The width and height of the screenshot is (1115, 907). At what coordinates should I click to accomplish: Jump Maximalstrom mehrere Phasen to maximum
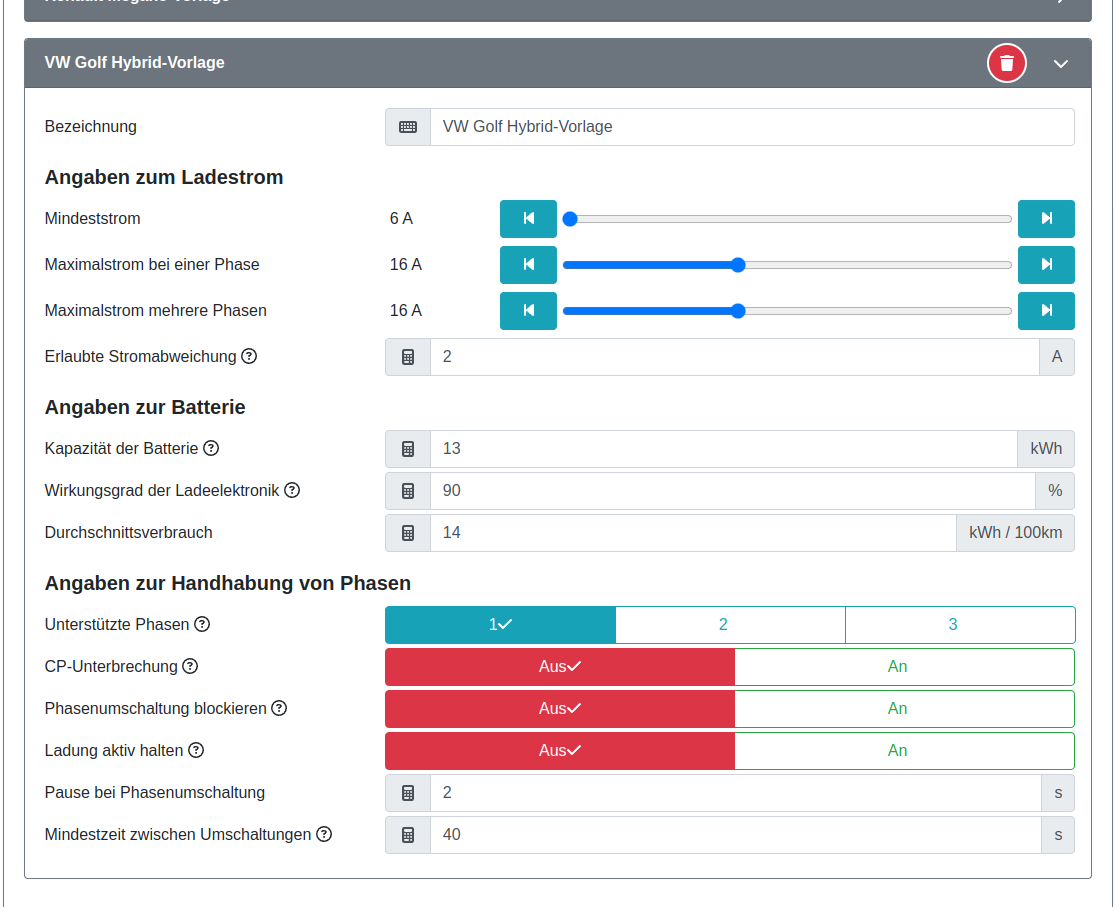click(1046, 311)
